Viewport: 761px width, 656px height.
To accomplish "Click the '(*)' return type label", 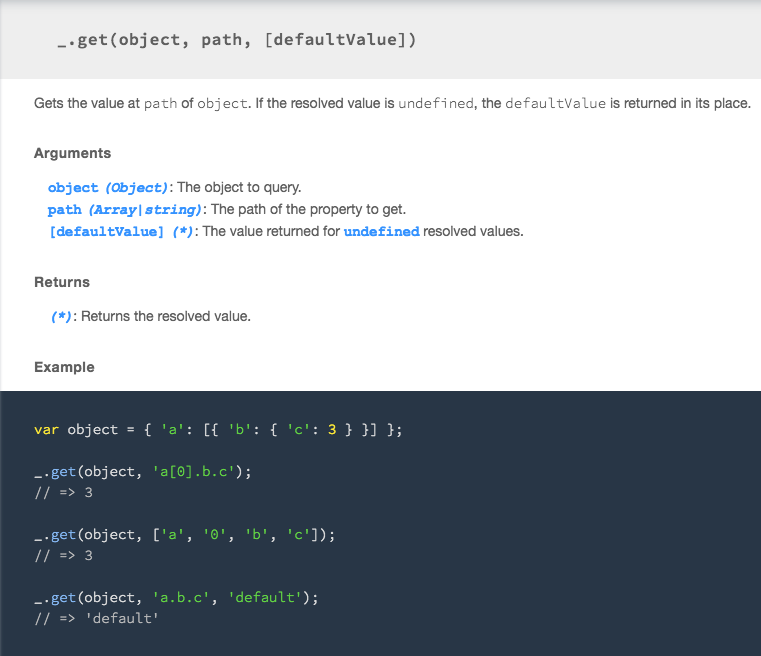I will pyautogui.click(x=61, y=317).
